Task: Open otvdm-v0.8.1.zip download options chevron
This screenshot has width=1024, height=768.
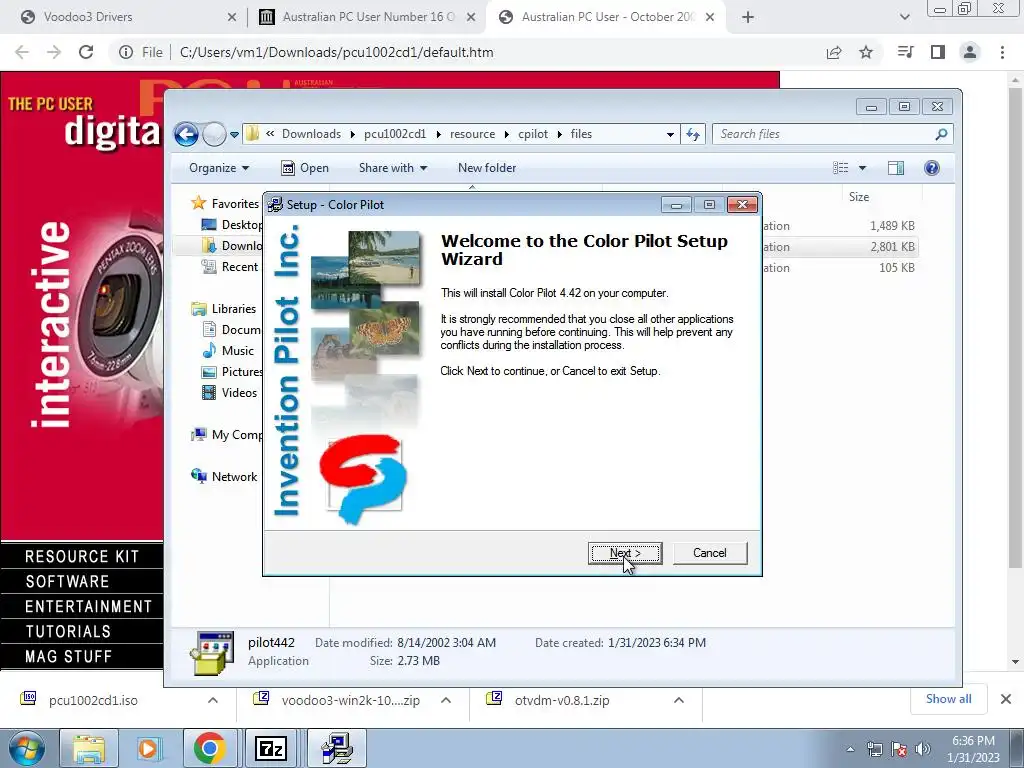Action: click(x=679, y=700)
